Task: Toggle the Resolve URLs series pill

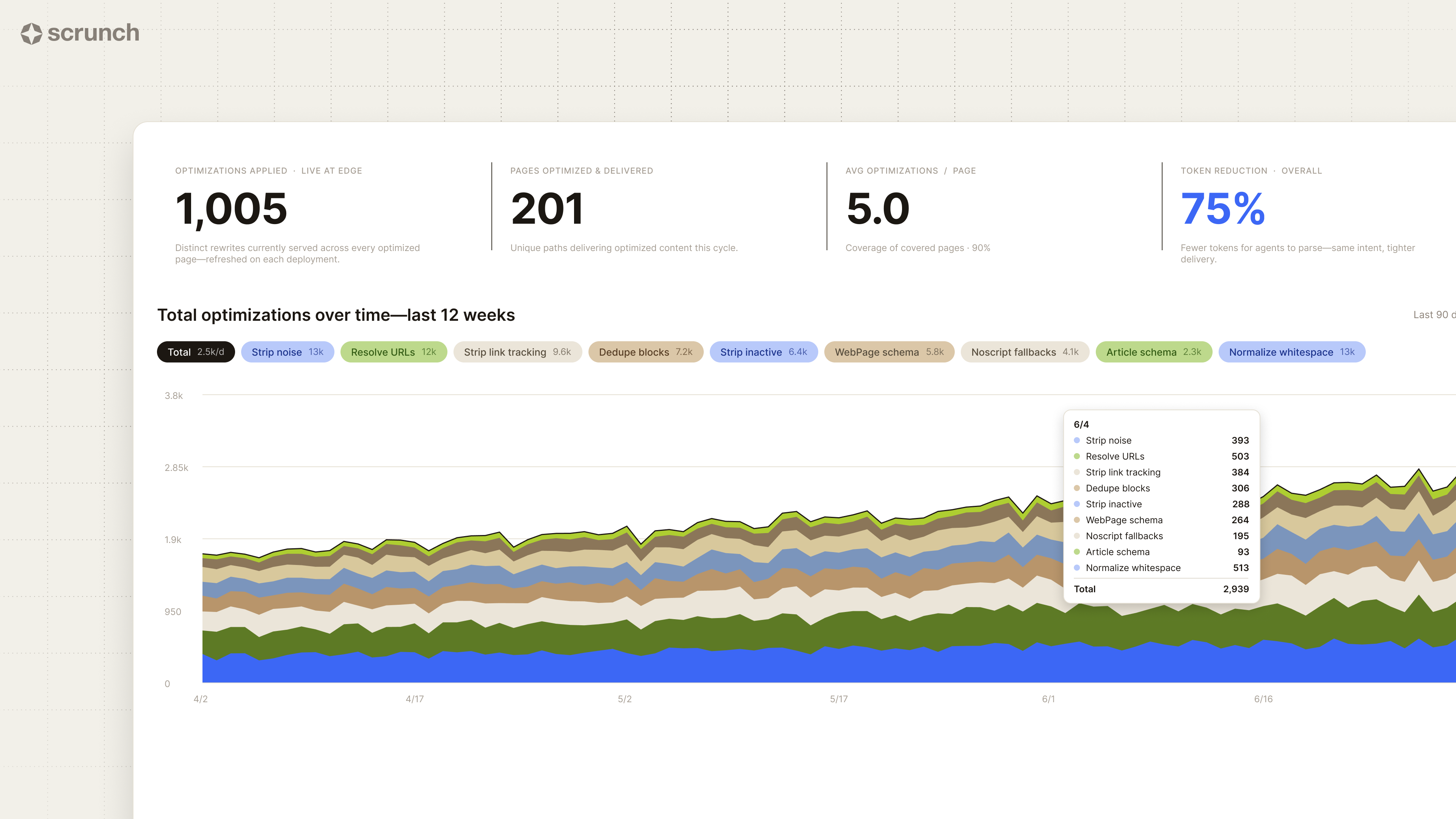Action: tap(394, 352)
